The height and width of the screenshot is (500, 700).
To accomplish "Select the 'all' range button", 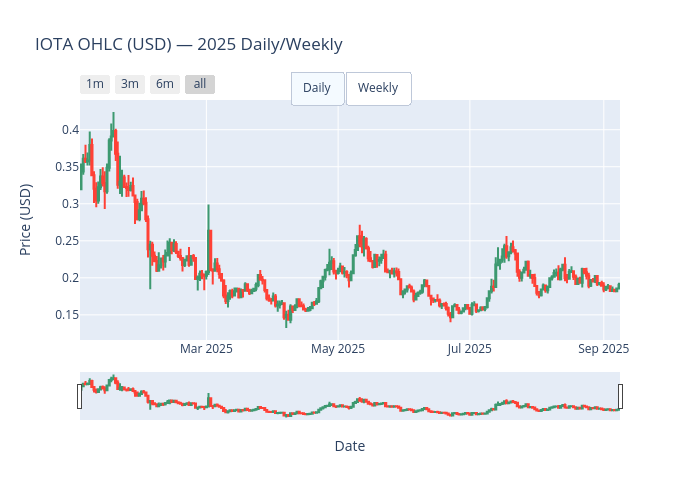I will point(200,84).
